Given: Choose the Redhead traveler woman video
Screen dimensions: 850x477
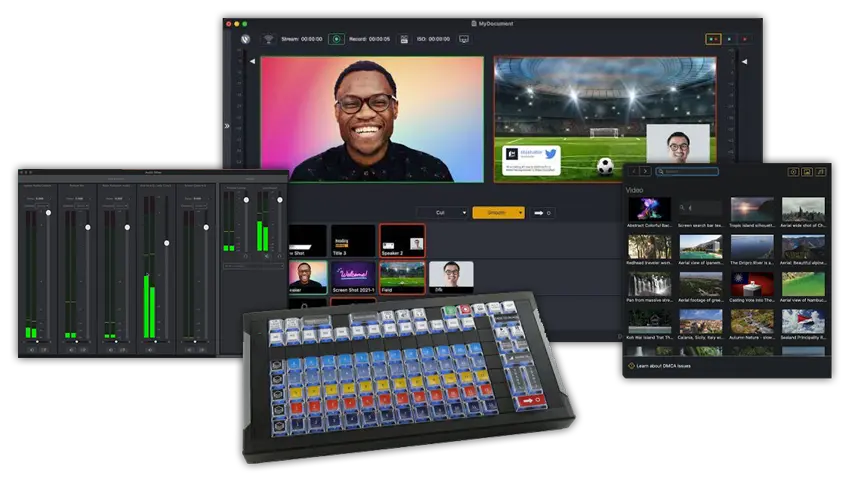Looking at the screenshot, I should tap(649, 247).
